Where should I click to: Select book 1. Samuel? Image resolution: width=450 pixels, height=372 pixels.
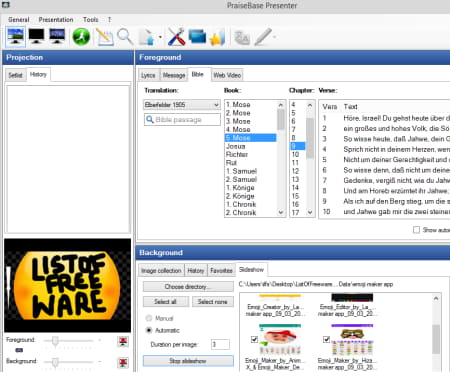(250, 171)
